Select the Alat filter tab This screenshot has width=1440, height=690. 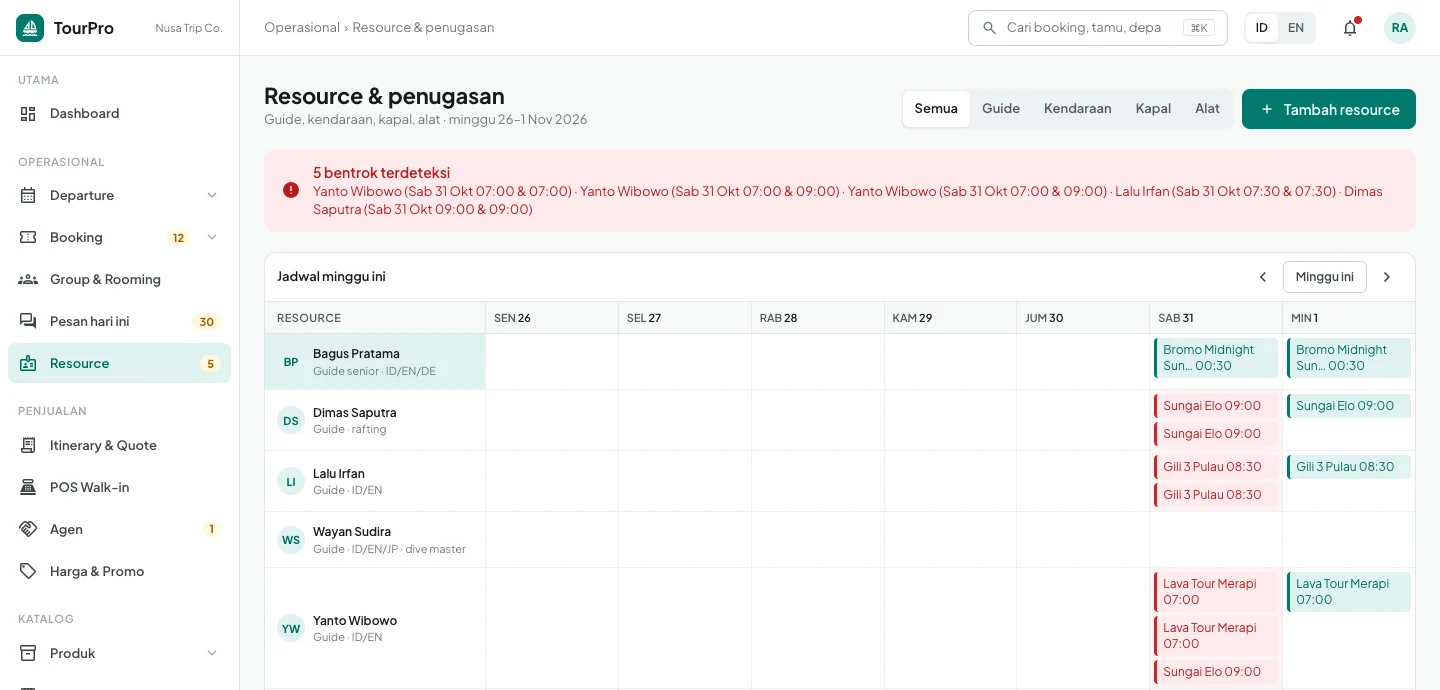pos(1207,109)
